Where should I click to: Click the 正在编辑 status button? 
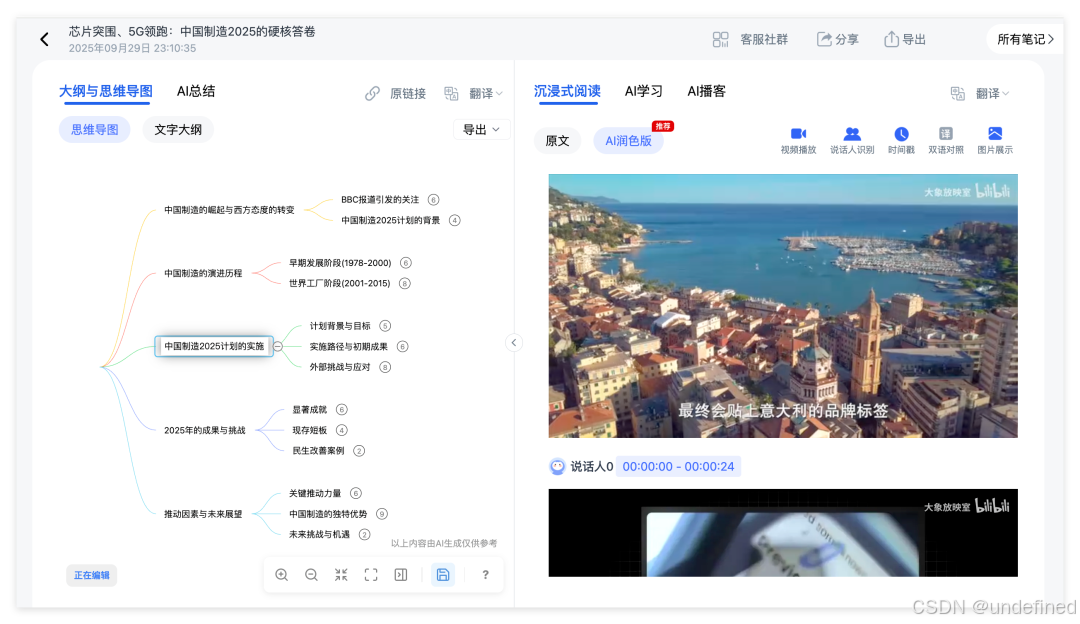pos(92,575)
